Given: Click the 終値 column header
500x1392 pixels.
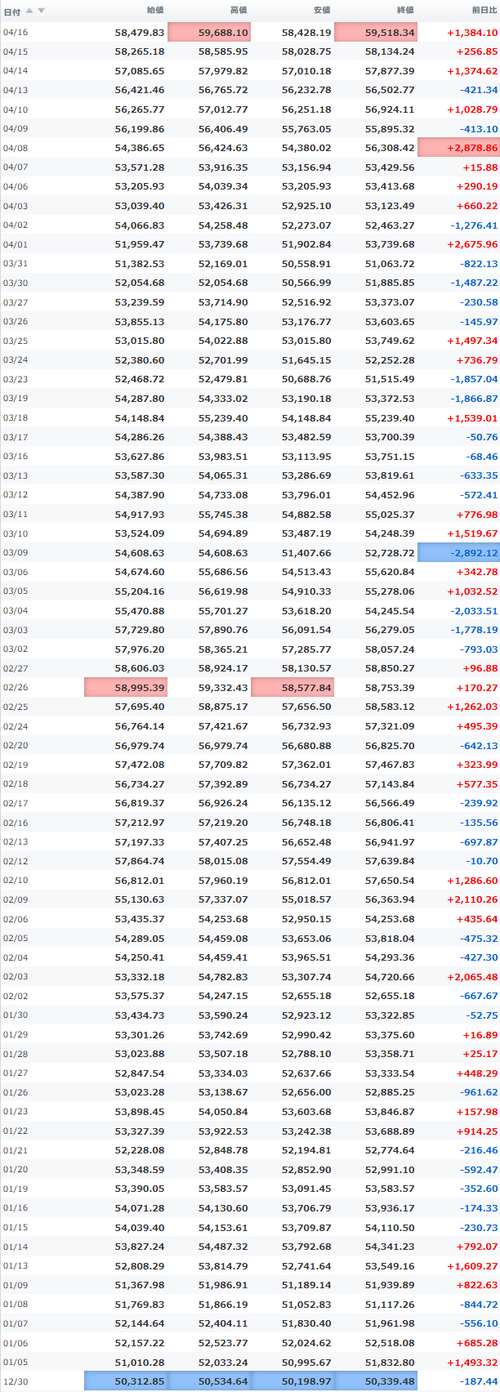Looking at the screenshot, I should click(405, 10).
